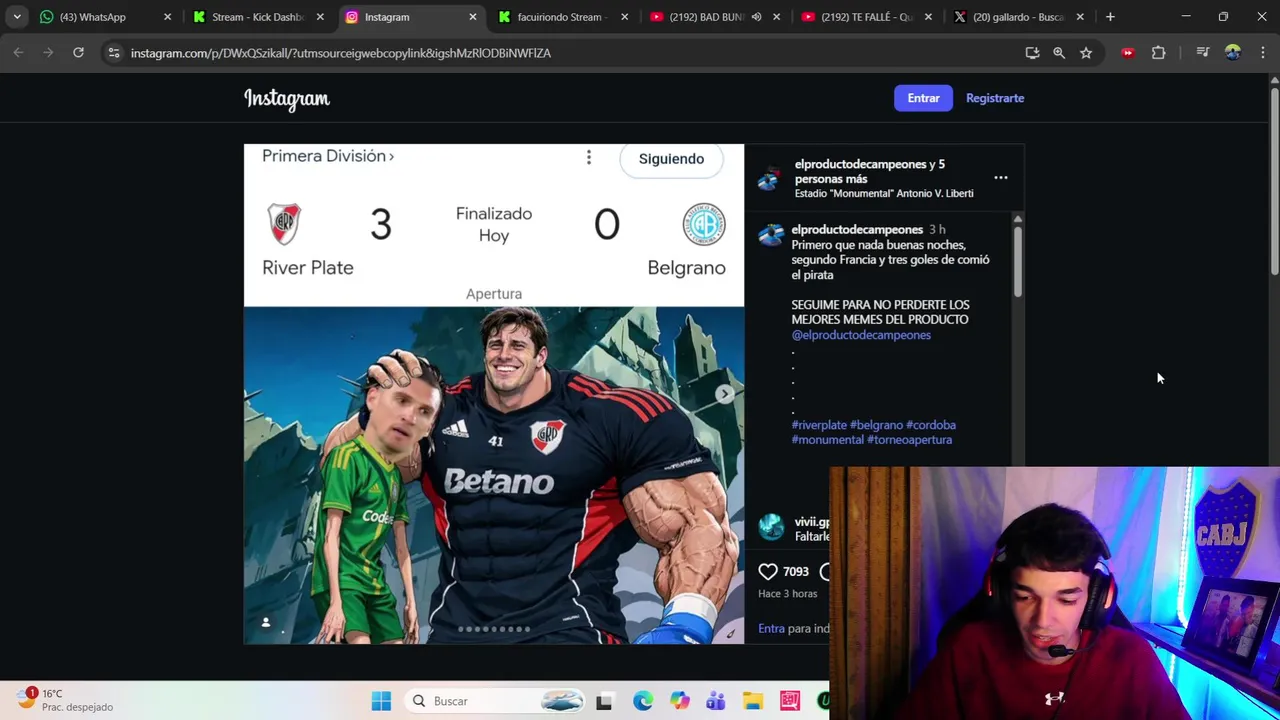Open the Regístrate sign-up link
The image size is (1280, 720).
(x=995, y=98)
